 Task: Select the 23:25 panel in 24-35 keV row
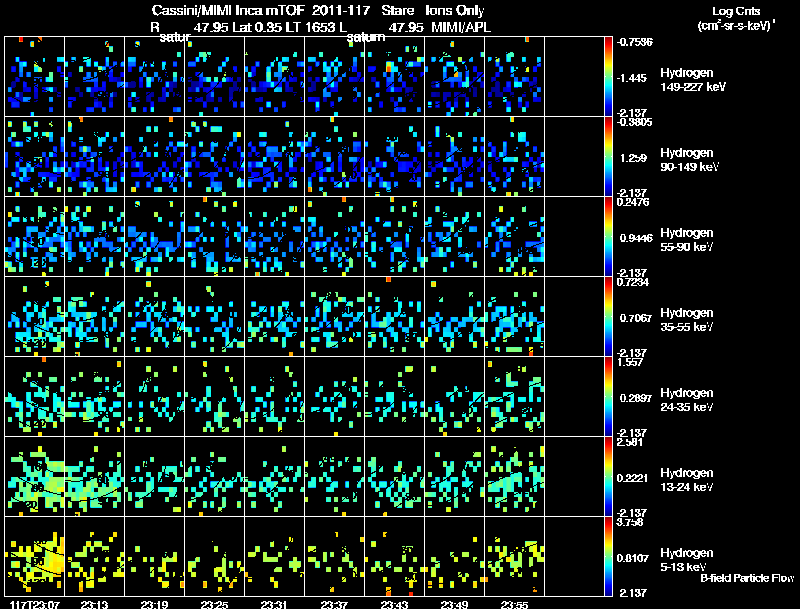[214, 396]
